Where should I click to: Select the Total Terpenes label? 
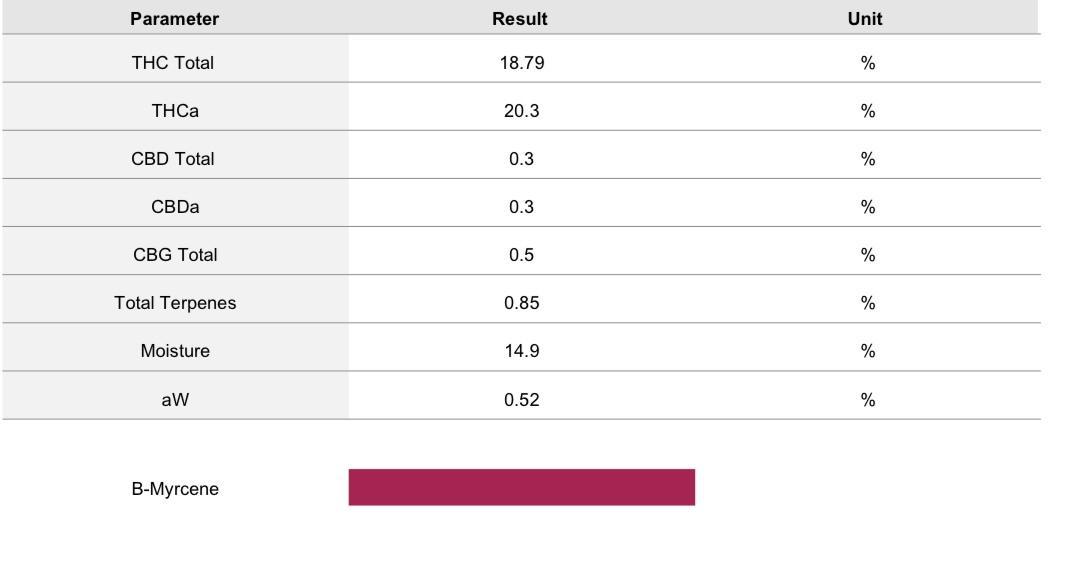click(x=175, y=303)
